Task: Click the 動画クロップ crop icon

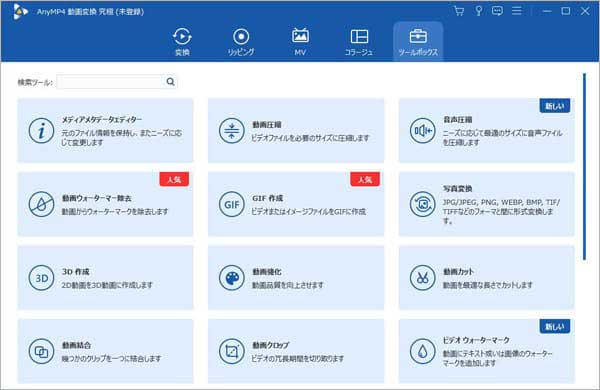Action: tap(232, 351)
